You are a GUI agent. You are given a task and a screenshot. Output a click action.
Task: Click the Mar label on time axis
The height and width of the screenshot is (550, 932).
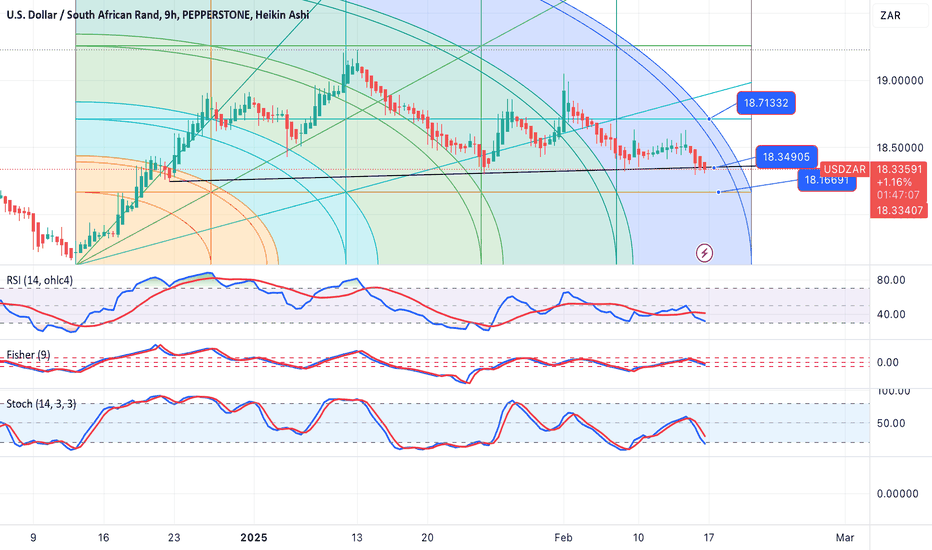click(845, 538)
